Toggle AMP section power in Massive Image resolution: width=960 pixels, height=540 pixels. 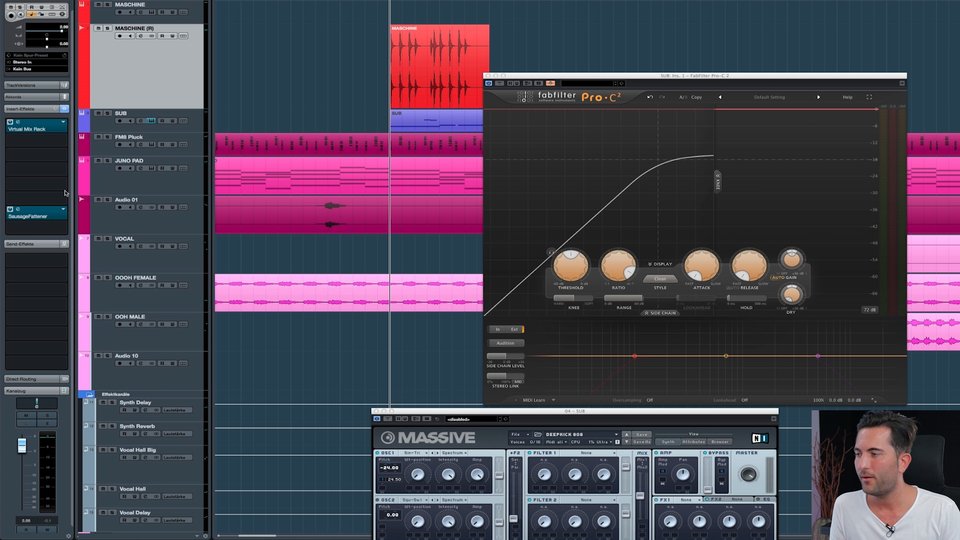(656, 453)
